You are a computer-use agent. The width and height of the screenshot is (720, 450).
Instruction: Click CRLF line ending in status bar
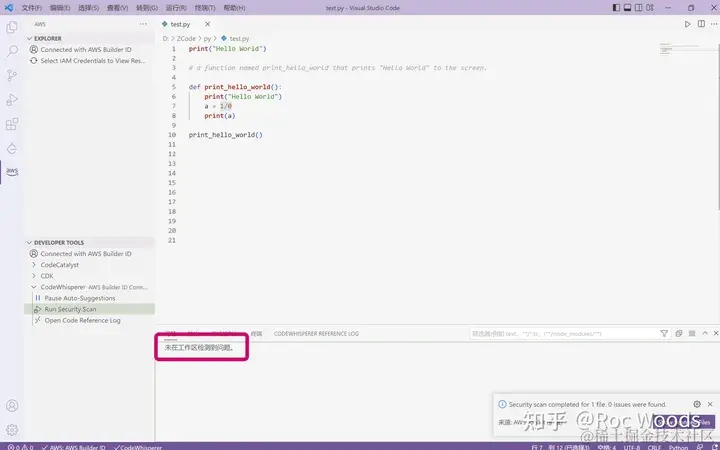click(x=654, y=447)
